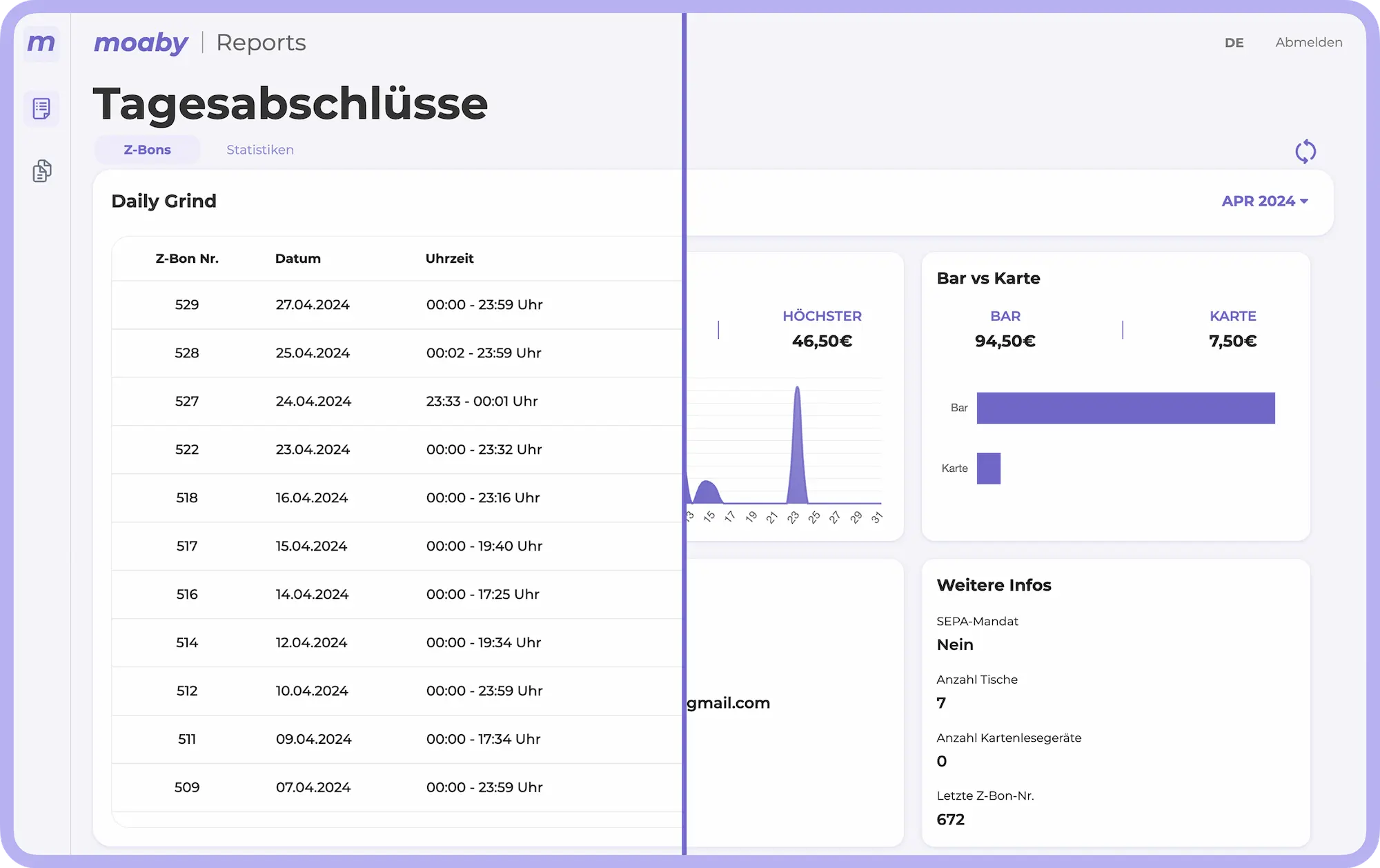This screenshot has height=868, width=1380.
Task: Click the chart peak at day 23
Action: click(797, 414)
